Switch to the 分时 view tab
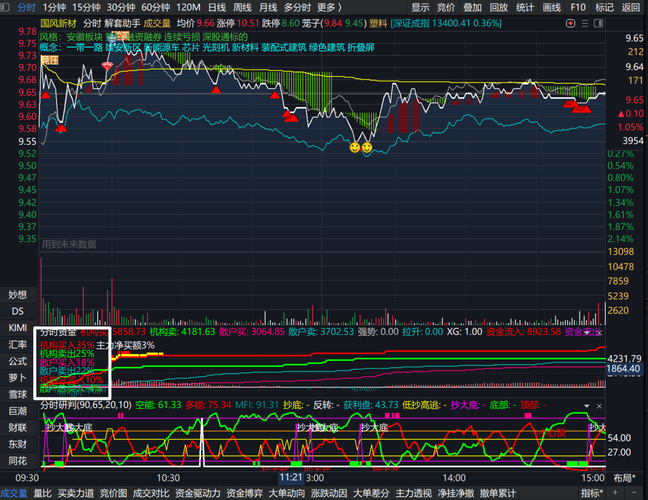 pos(26,7)
